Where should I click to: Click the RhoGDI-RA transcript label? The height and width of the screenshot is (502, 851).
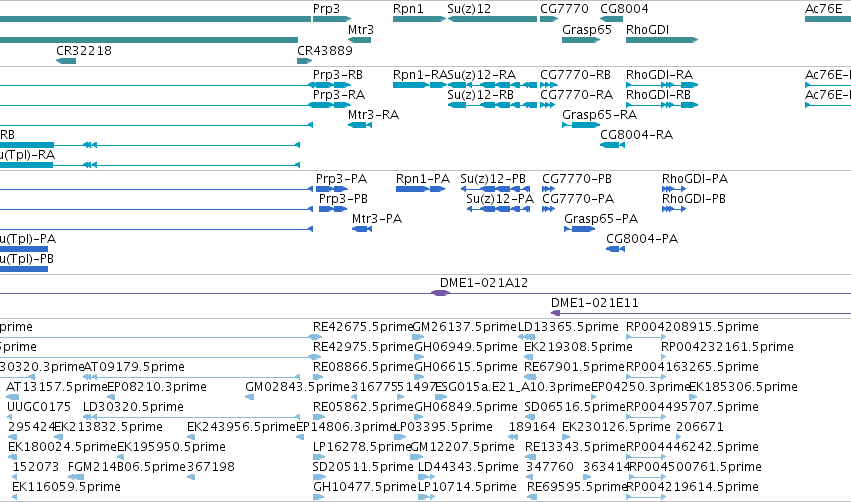click(x=659, y=75)
